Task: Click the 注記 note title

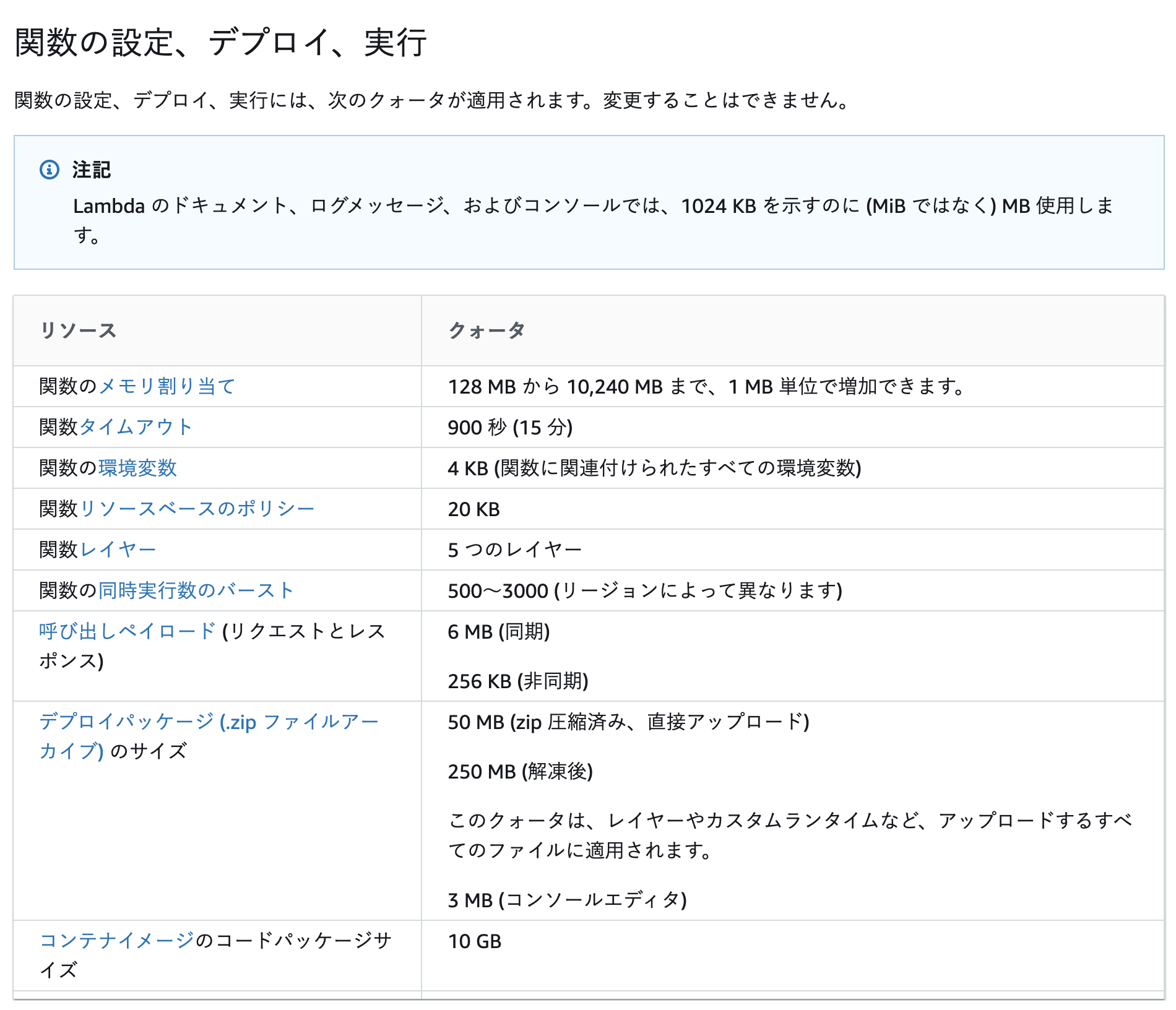Action: [x=92, y=170]
